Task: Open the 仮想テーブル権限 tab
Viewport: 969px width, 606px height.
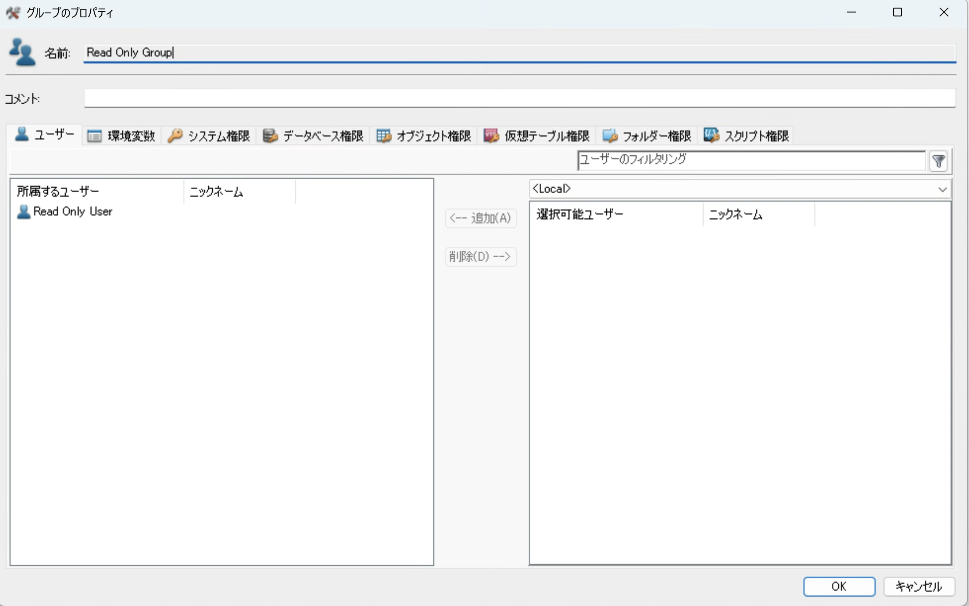Action: coord(537,136)
